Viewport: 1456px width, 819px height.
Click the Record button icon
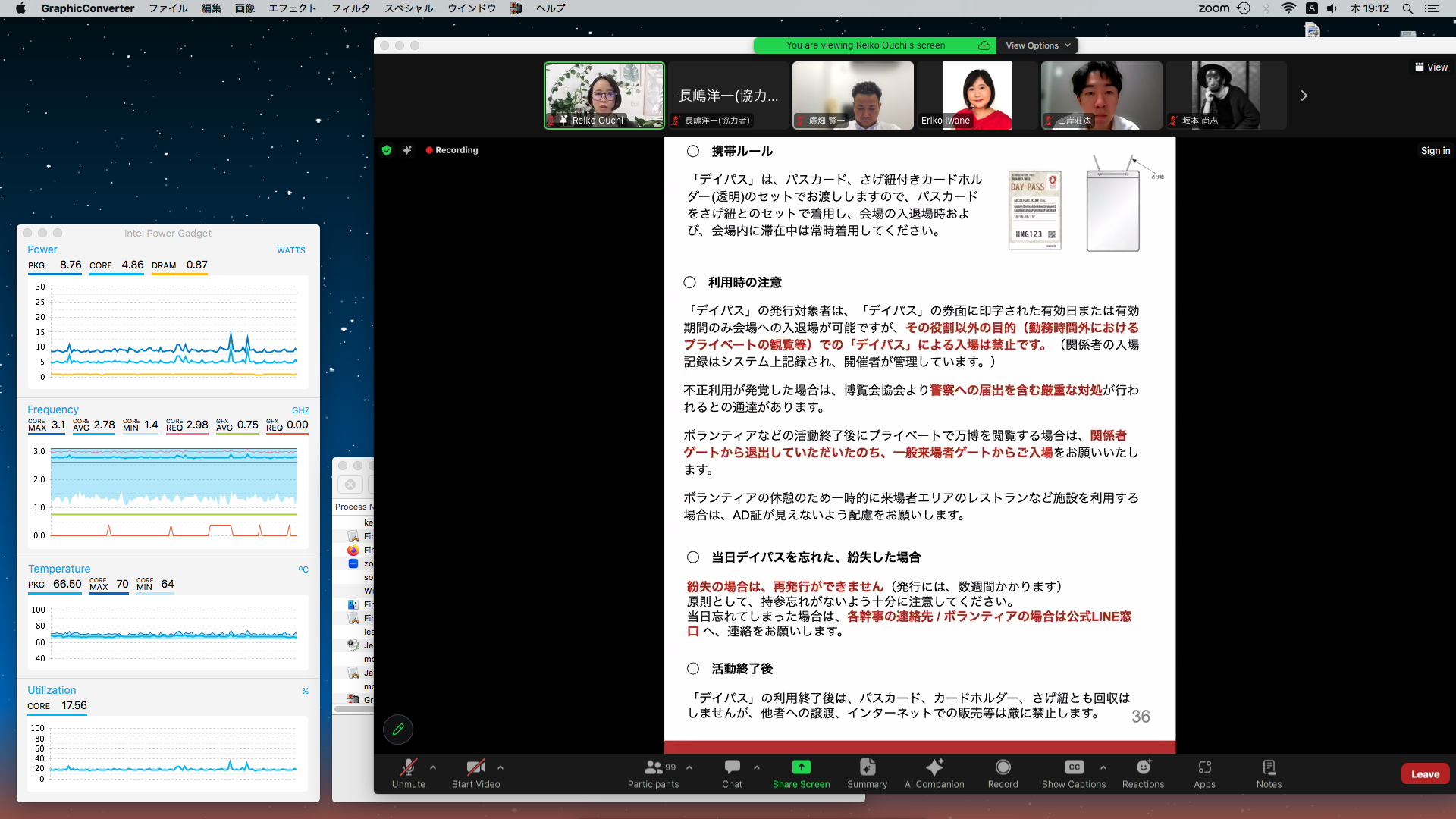1003,767
